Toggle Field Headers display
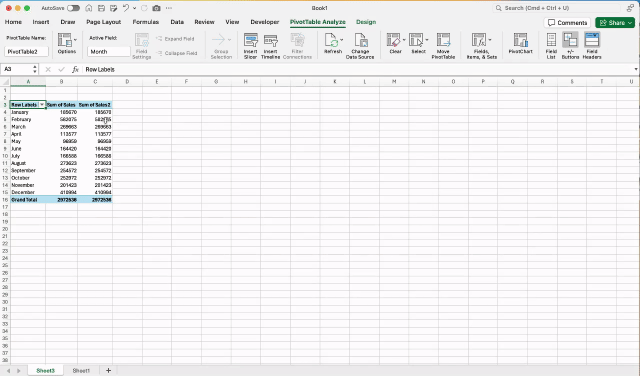 pyautogui.click(x=592, y=46)
